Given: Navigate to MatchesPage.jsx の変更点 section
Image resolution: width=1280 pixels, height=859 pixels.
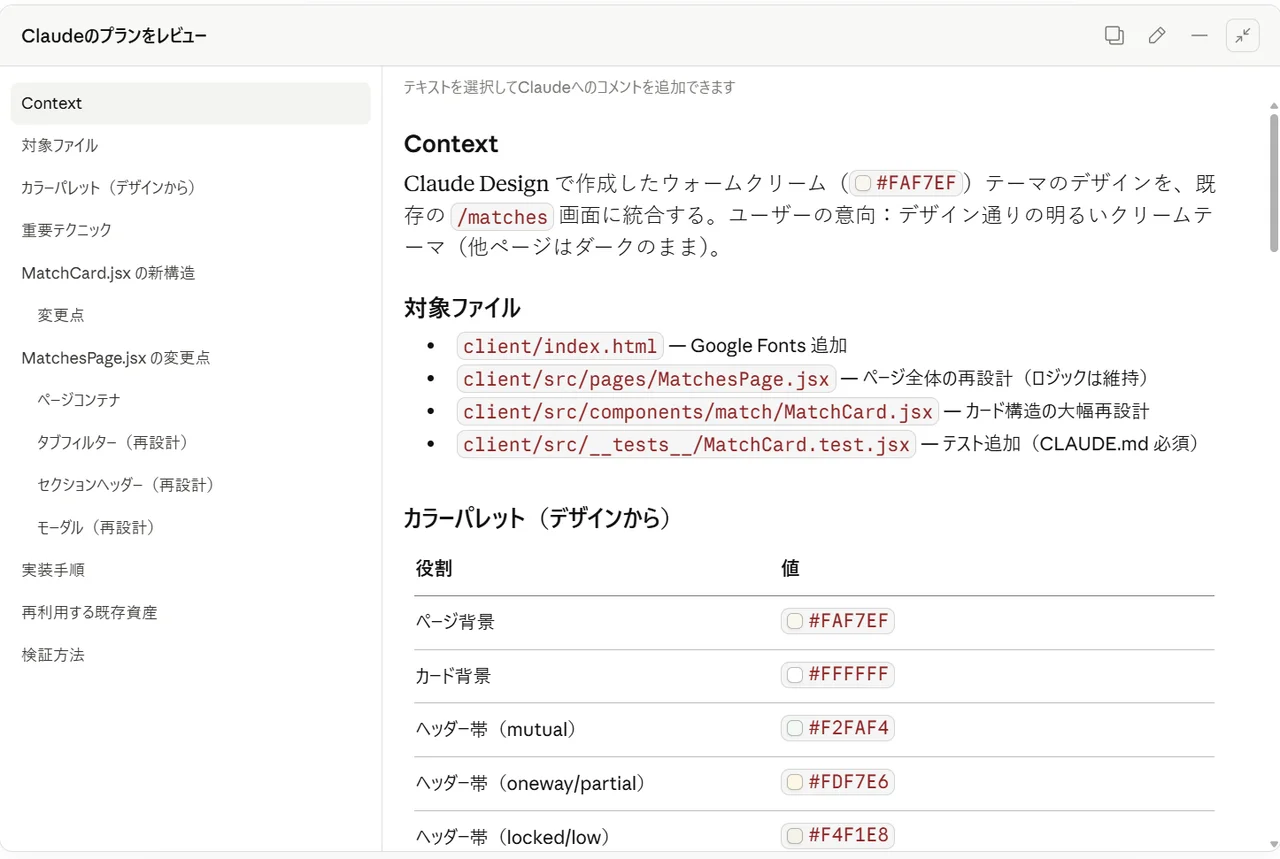Looking at the screenshot, I should click(116, 358).
